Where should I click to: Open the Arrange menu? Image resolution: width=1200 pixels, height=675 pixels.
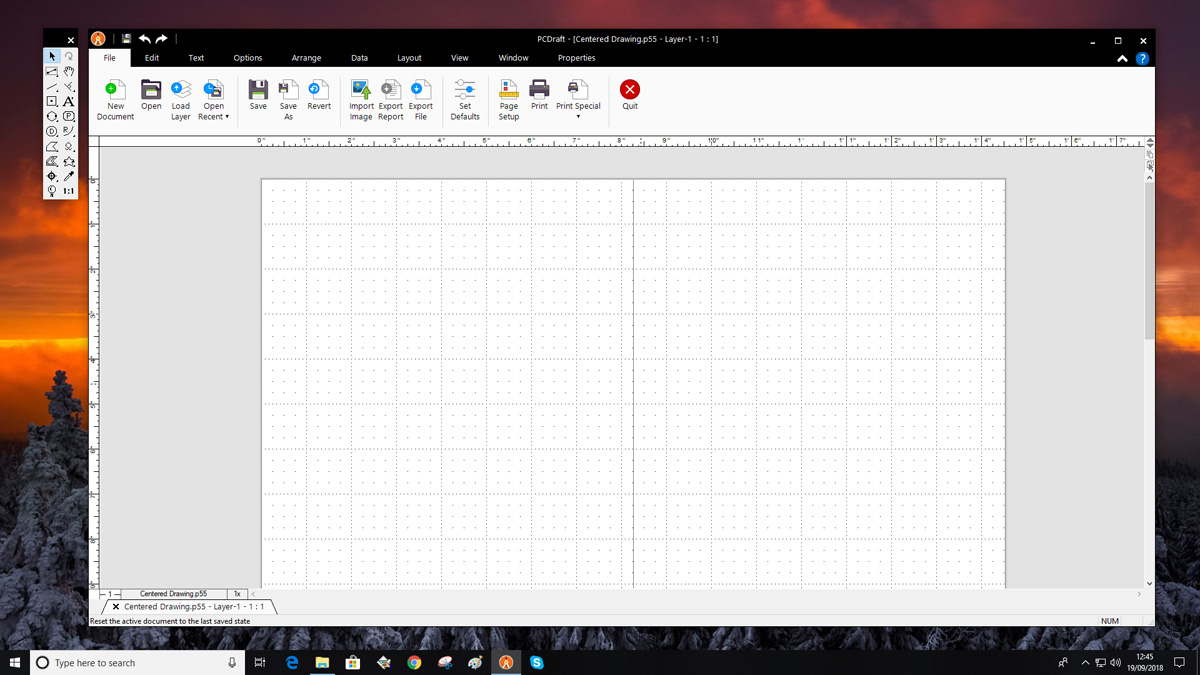(x=306, y=57)
